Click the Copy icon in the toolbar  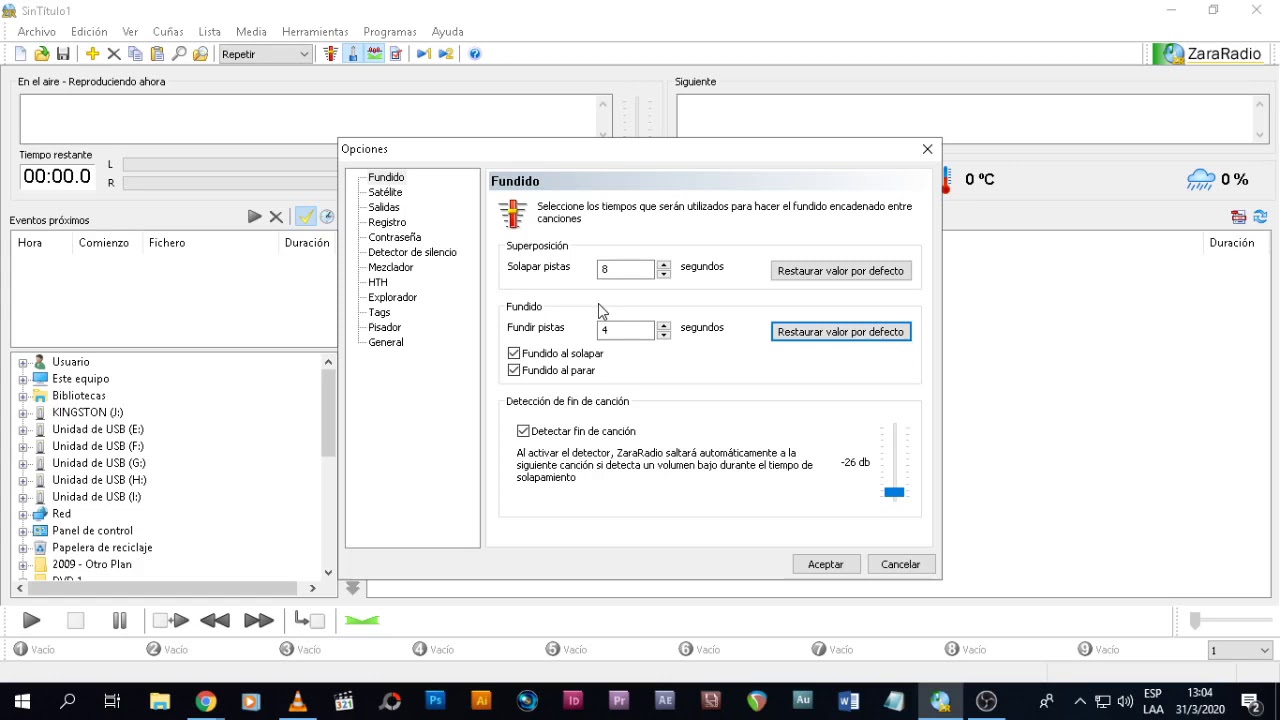point(135,54)
